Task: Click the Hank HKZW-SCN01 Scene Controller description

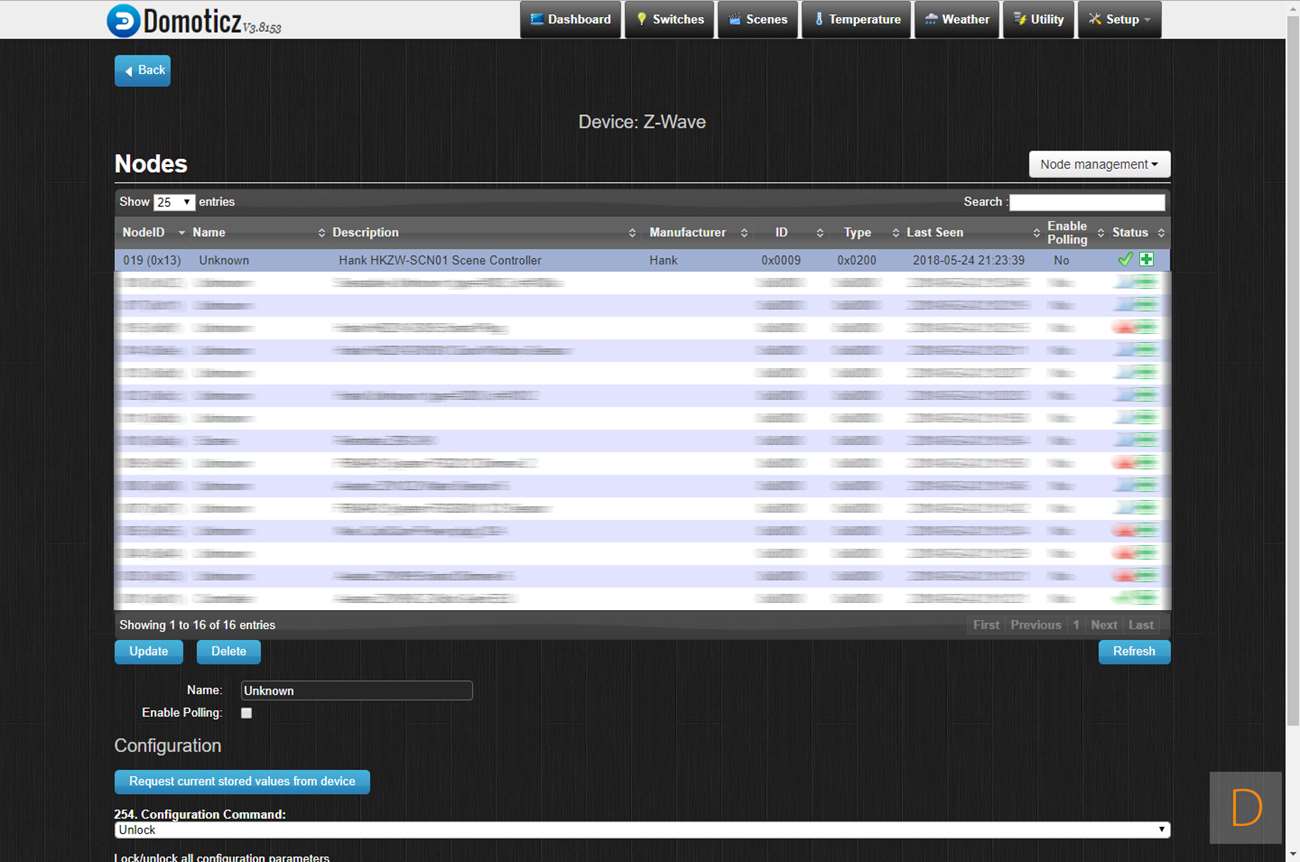Action: tap(440, 260)
